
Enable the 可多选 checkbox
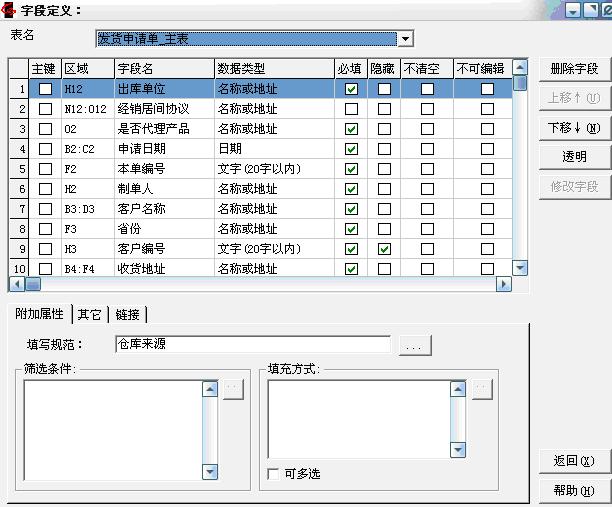tap(274, 474)
